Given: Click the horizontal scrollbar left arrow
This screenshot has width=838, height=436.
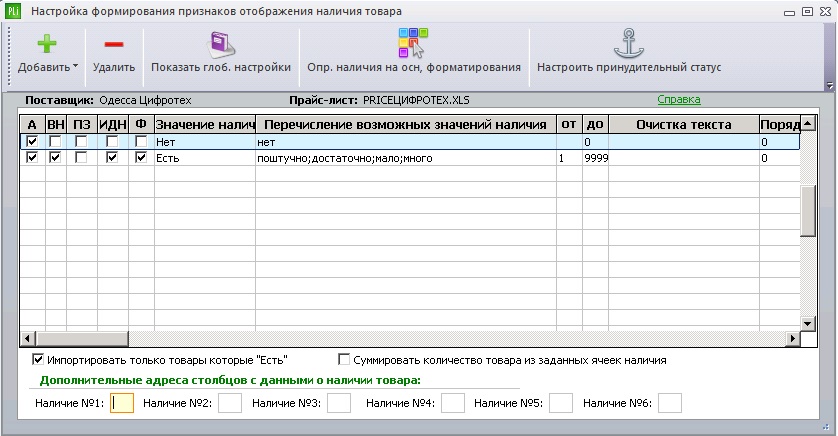Looking at the screenshot, I should tap(28, 338).
